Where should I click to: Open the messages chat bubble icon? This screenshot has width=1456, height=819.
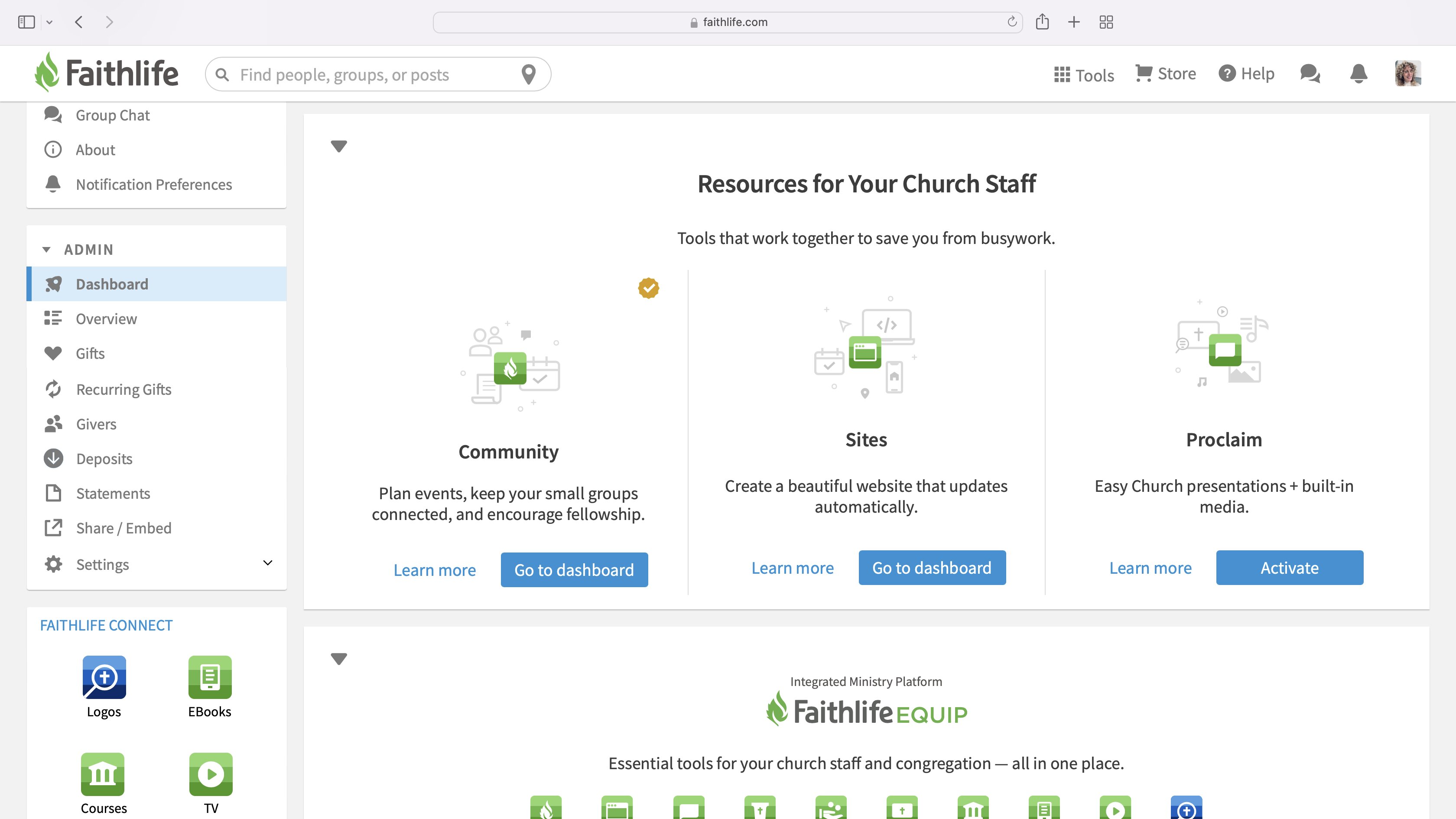click(x=1310, y=74)
